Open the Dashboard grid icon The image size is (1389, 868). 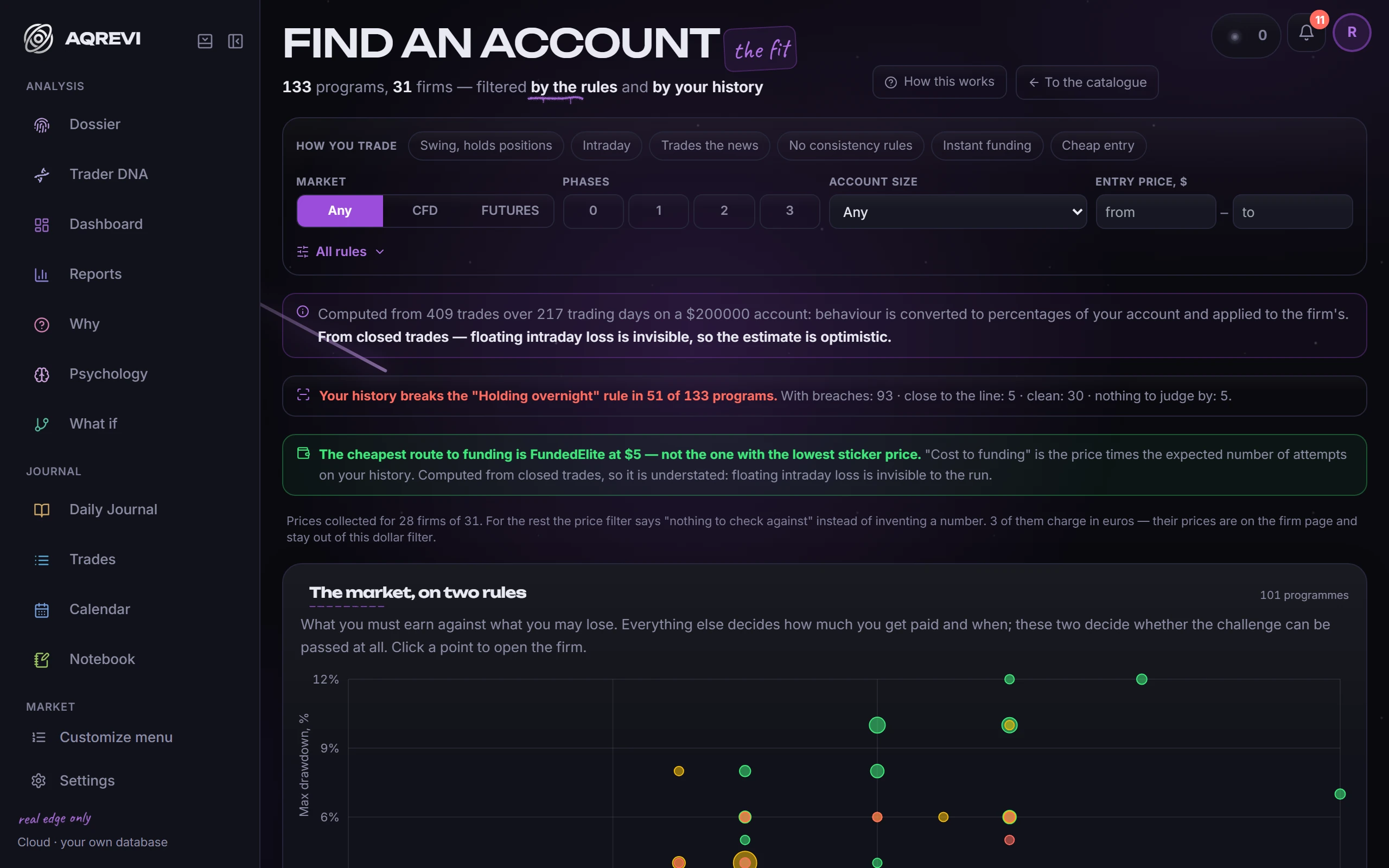pos(41,225)
